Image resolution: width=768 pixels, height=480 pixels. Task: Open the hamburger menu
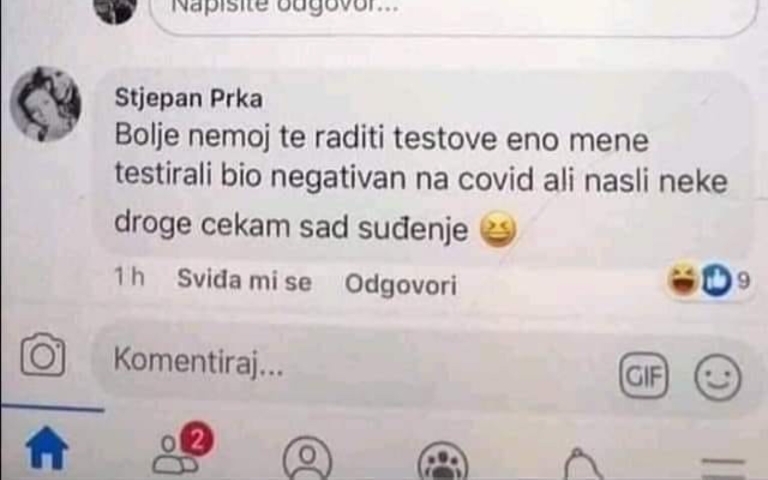723,467
